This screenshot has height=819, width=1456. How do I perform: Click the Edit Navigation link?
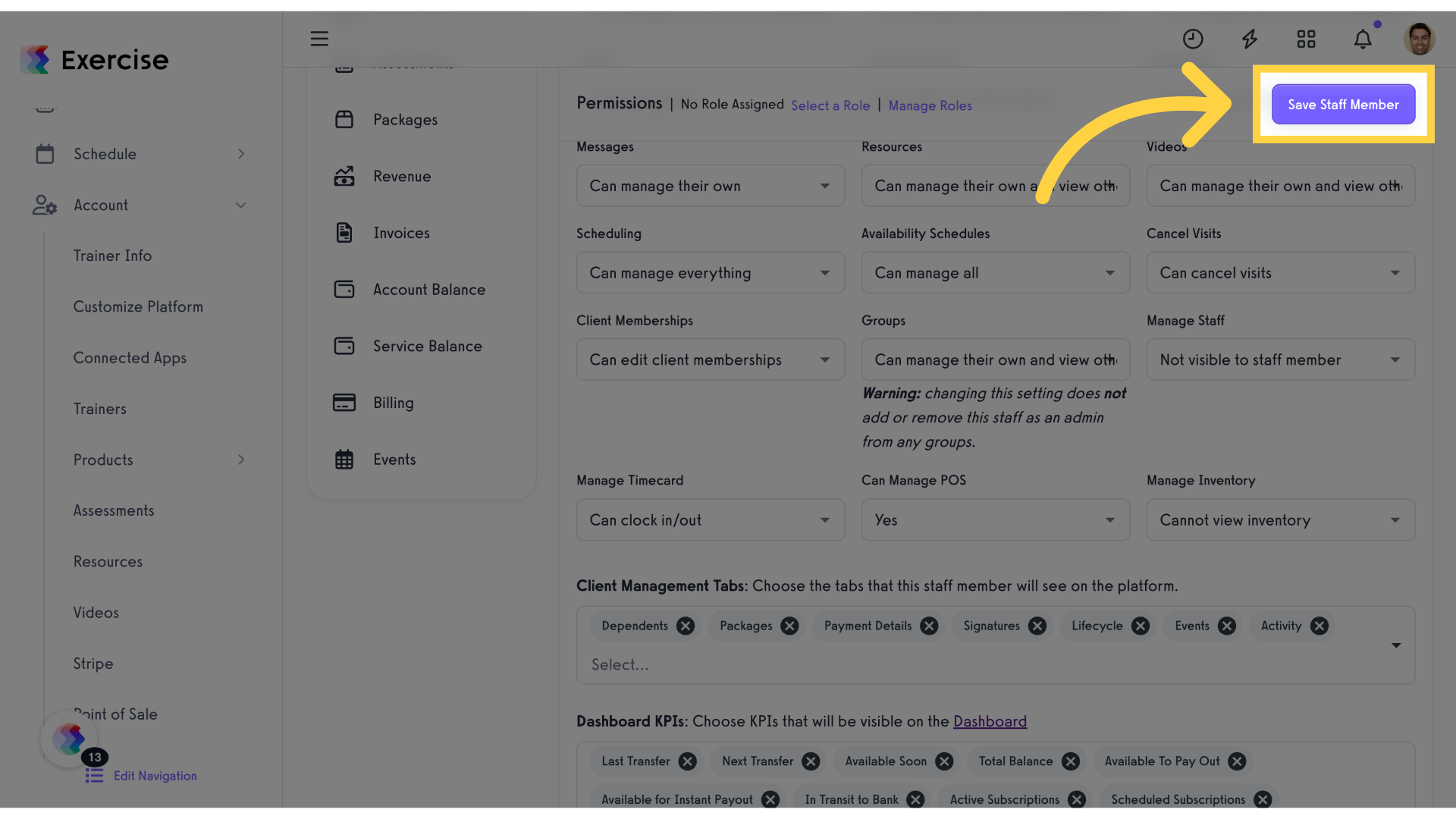click(x=155, y=776)
